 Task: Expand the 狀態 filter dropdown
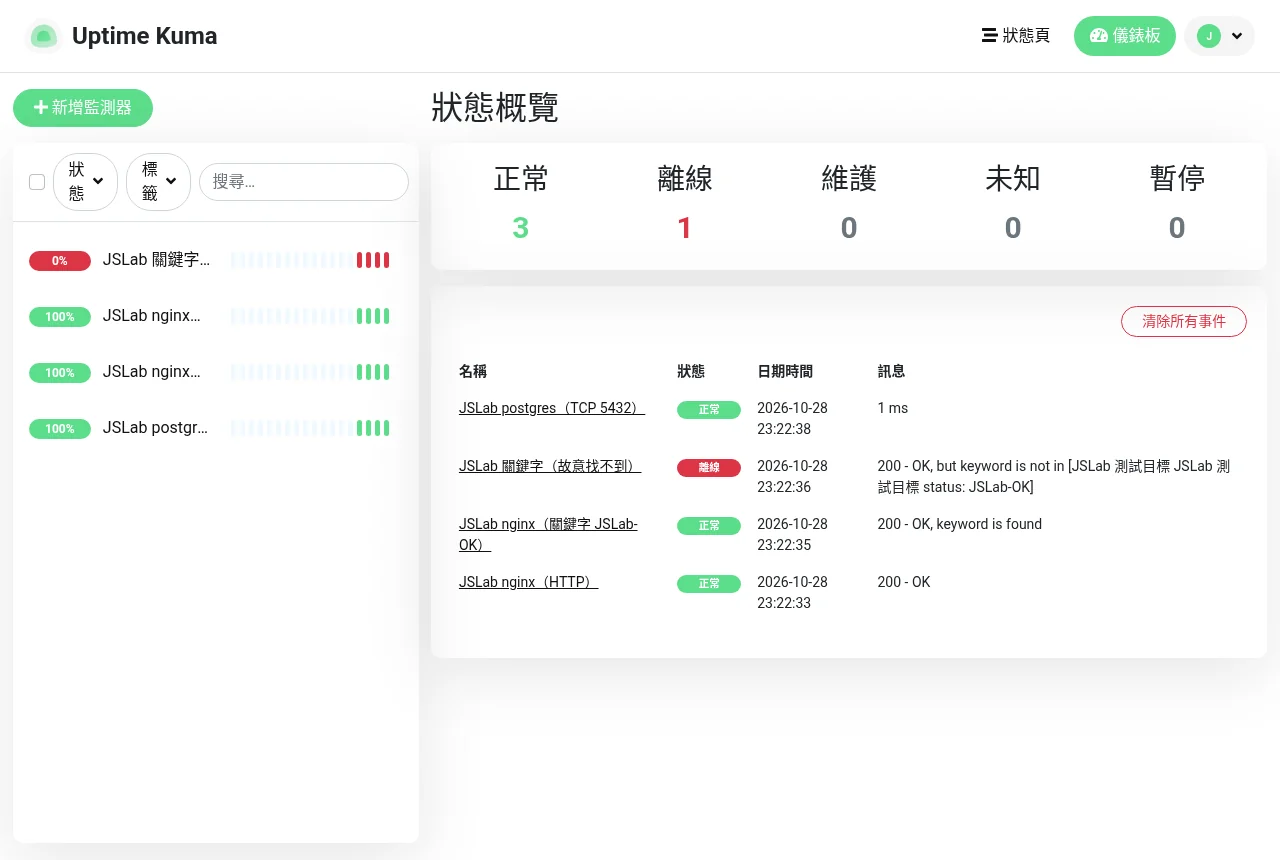[x=85, y=182]
